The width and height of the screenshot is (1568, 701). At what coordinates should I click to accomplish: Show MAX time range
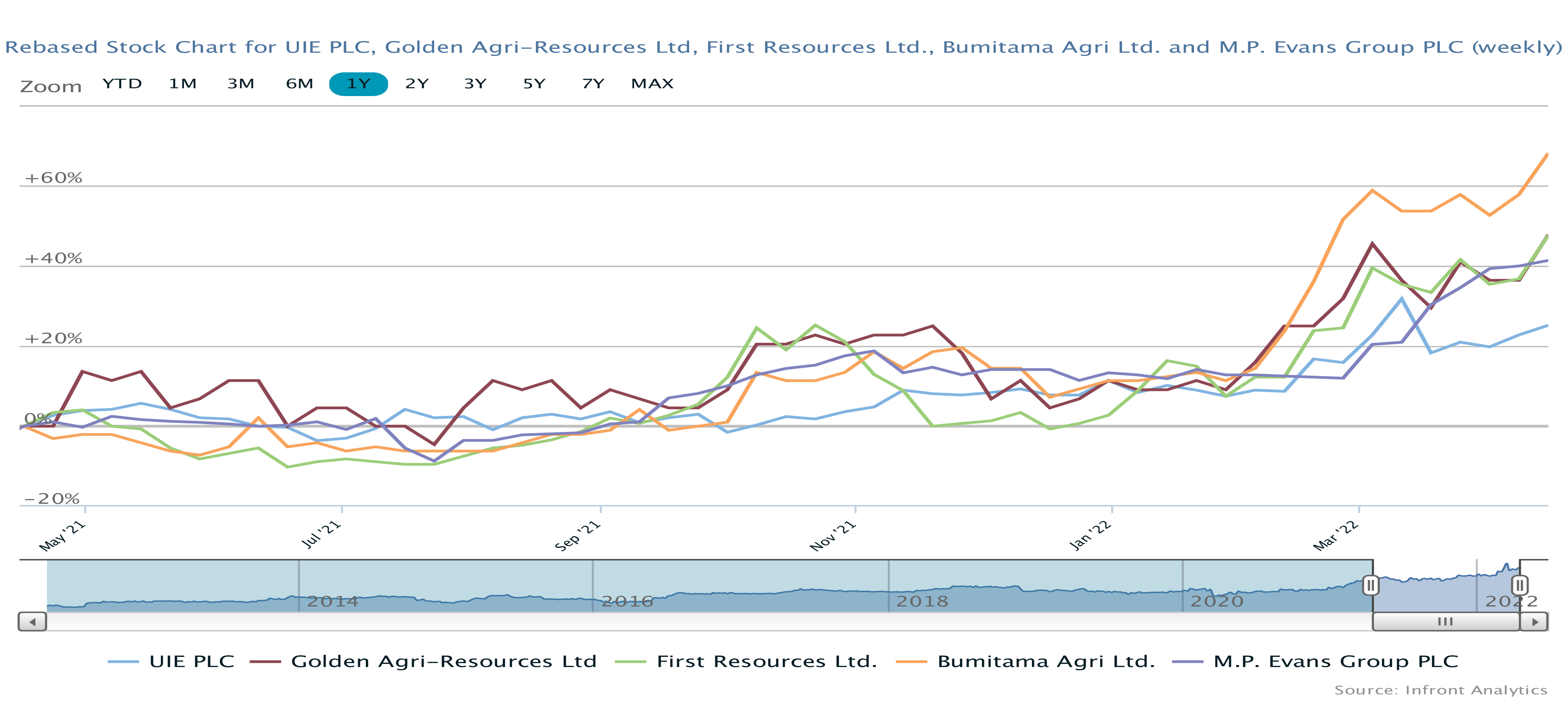(x=652, y=84)
